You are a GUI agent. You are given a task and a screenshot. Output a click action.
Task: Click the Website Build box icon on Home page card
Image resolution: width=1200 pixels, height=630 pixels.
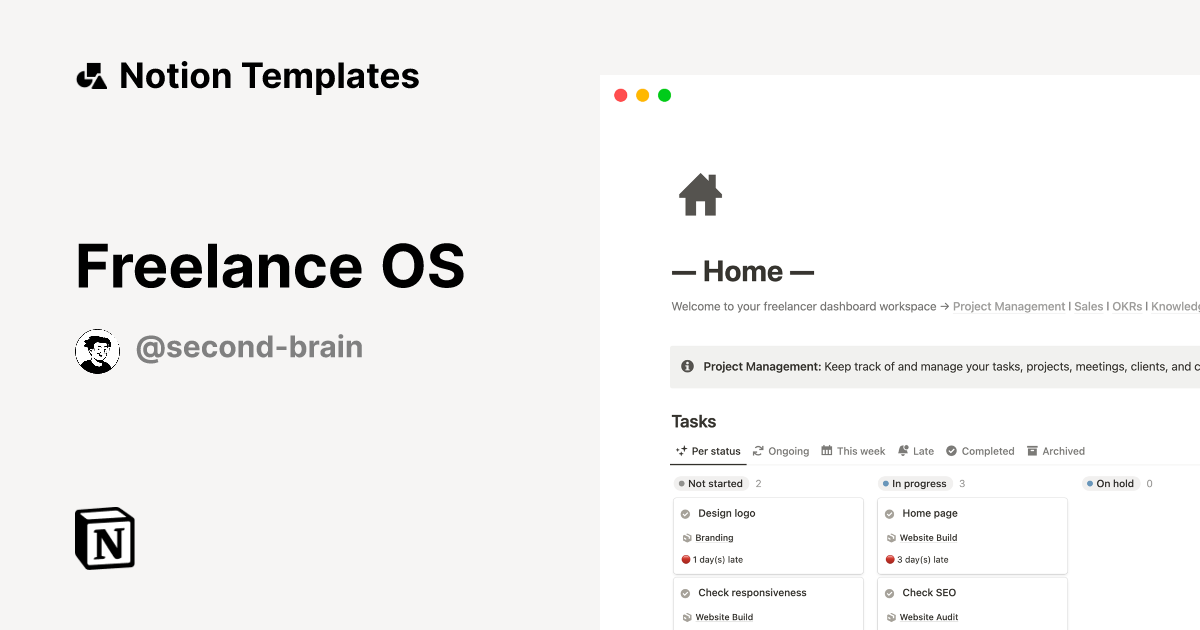pyautogui.click(x=891, y=538)
